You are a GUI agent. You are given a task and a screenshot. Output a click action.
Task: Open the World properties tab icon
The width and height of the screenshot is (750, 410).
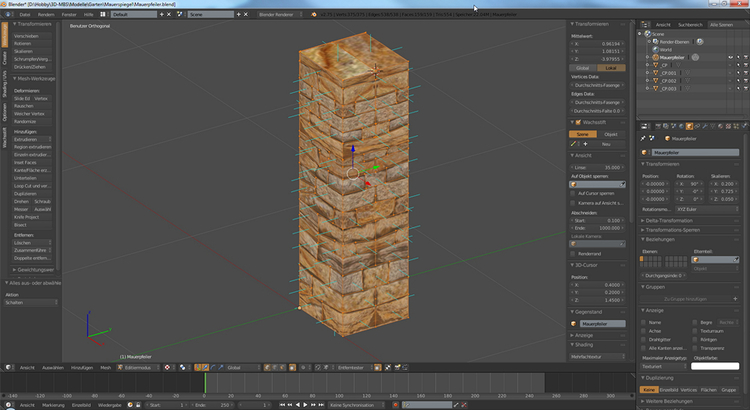[681, 126]
